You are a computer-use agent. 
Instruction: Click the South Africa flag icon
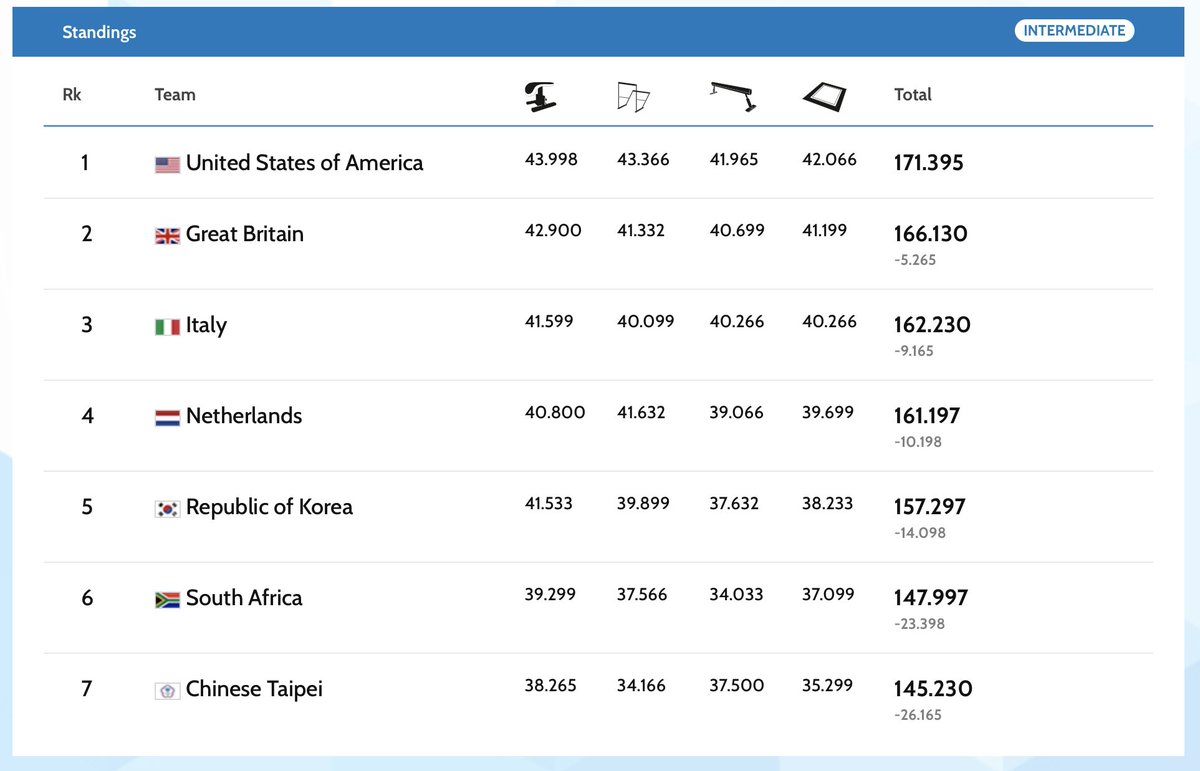click(x=166, y=598)
